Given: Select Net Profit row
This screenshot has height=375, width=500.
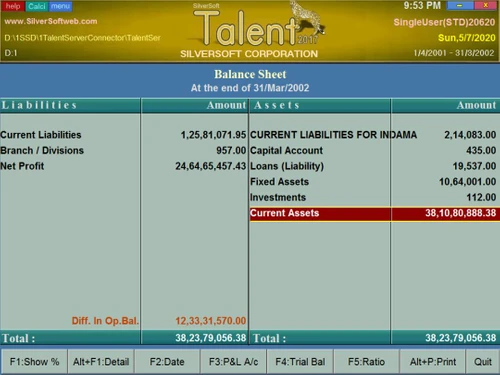Looking at the screenshot, I should (123, 166).
